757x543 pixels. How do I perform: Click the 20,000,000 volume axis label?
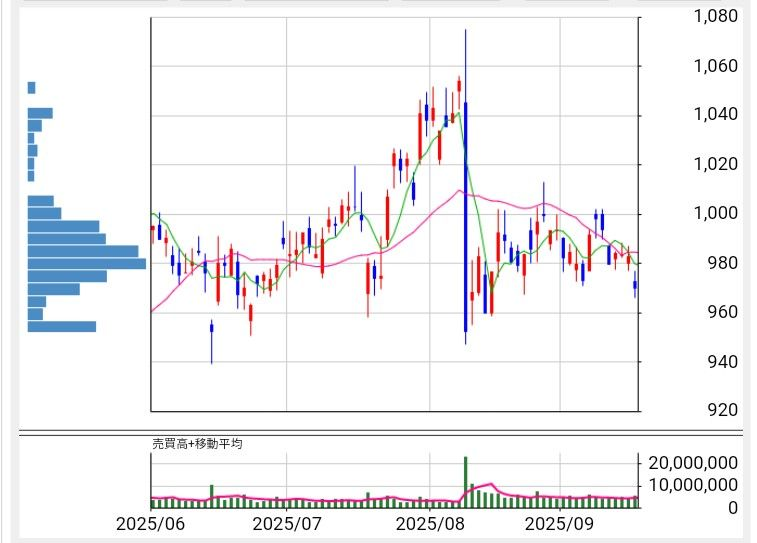(693, 463)
